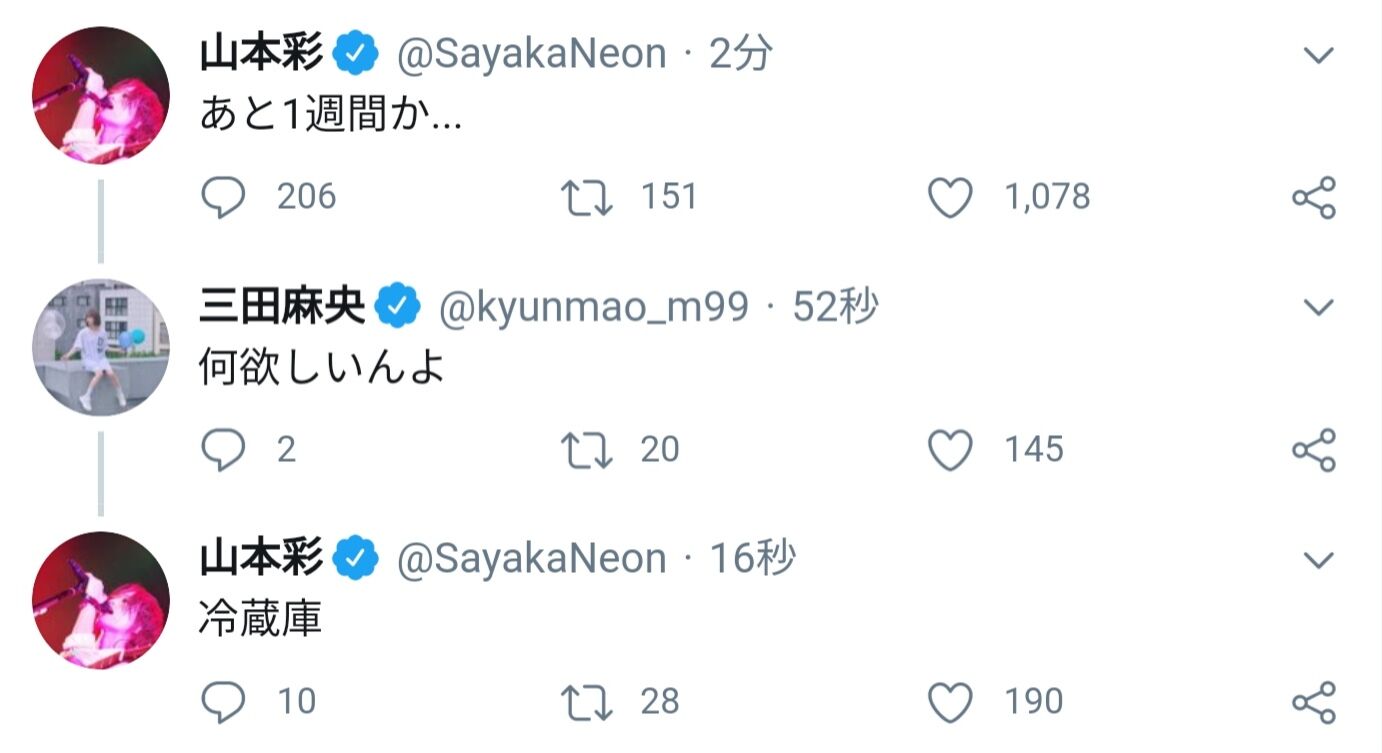The image size is (1382, 753).
Task: Expand the menu chevron on 三田麻央's tweet
Action: click(1319, 307)
